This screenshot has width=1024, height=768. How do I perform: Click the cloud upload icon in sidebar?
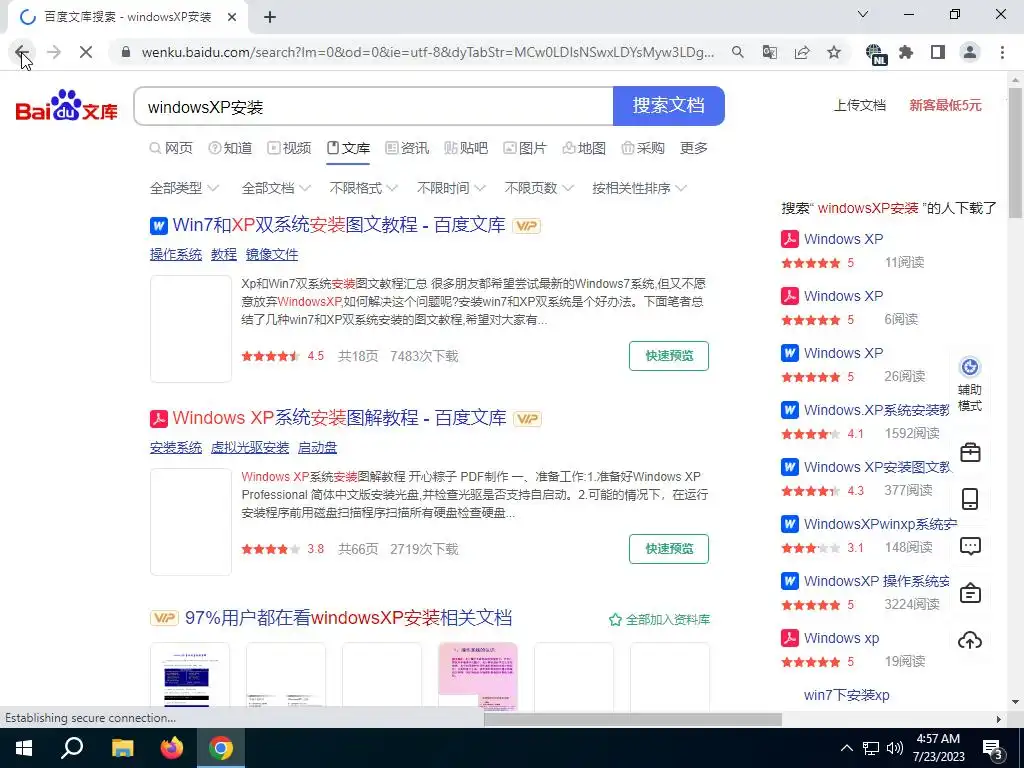click(970, 640)
